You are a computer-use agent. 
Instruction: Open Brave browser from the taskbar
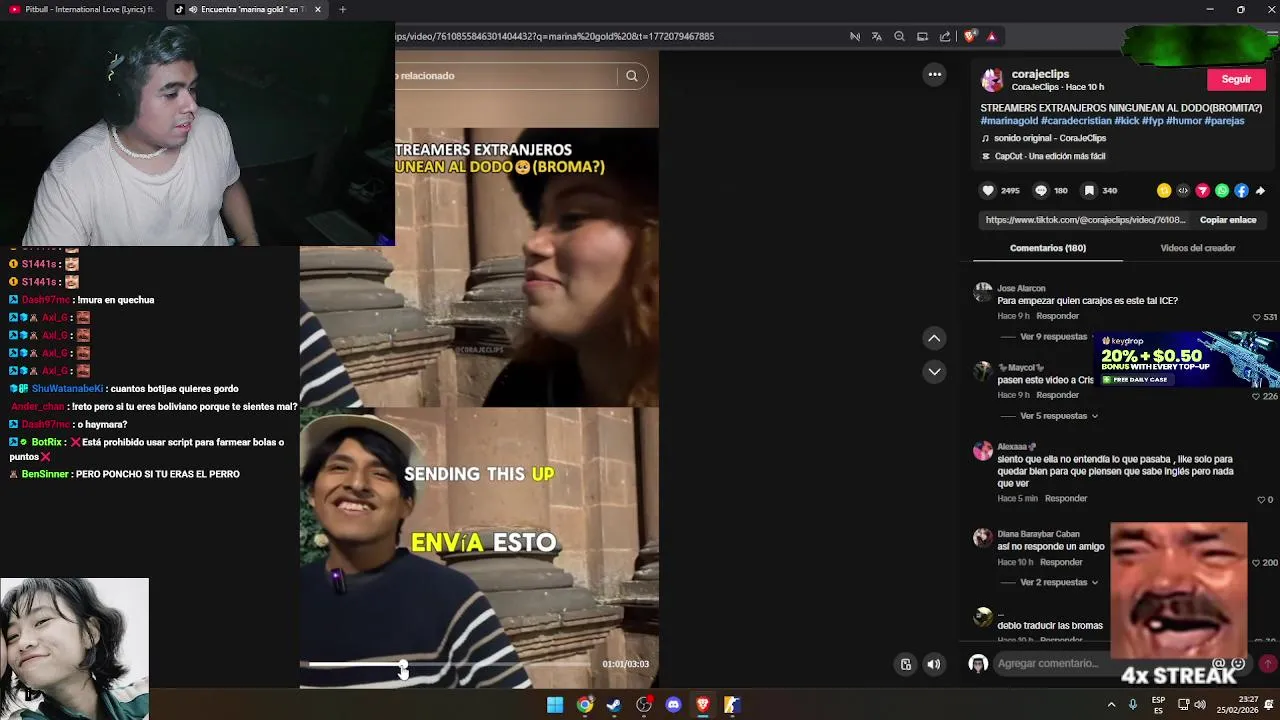click(x=703, y=704)
